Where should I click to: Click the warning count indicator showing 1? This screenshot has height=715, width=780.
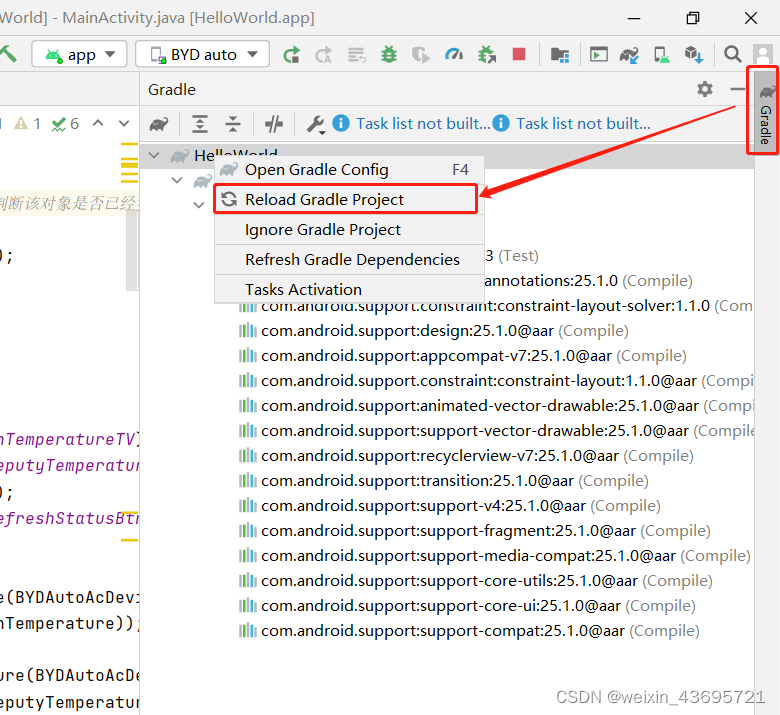click(27, 123)
